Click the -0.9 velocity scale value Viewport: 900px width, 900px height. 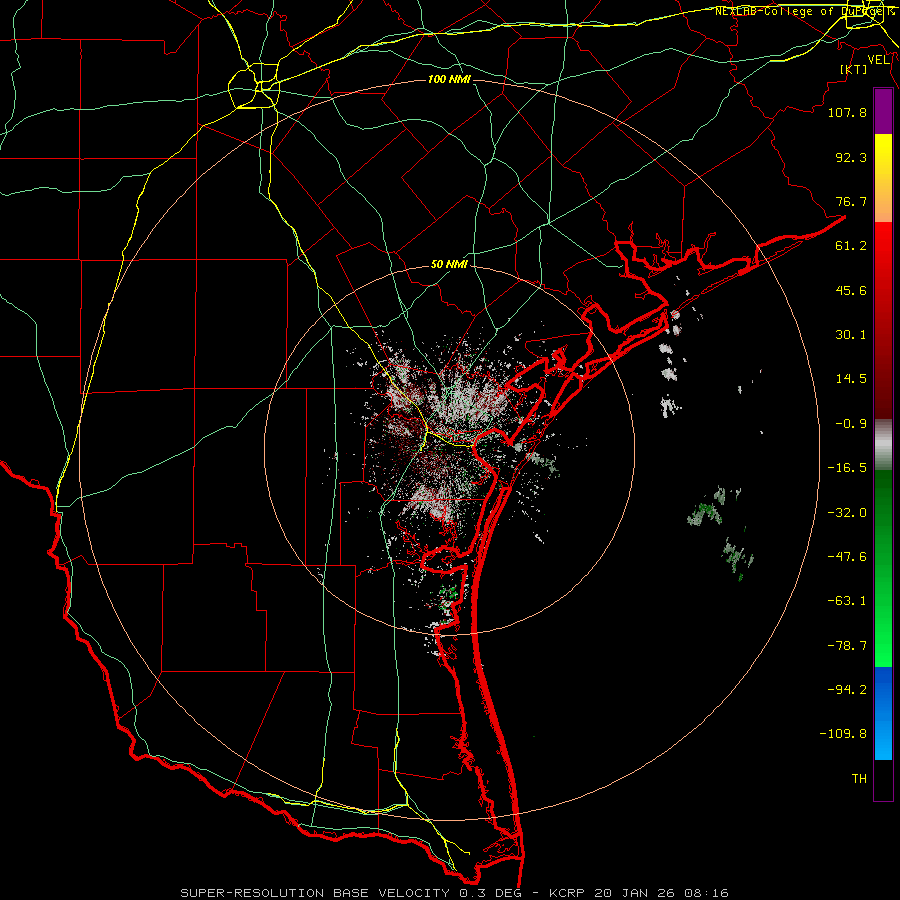[851, 424]
